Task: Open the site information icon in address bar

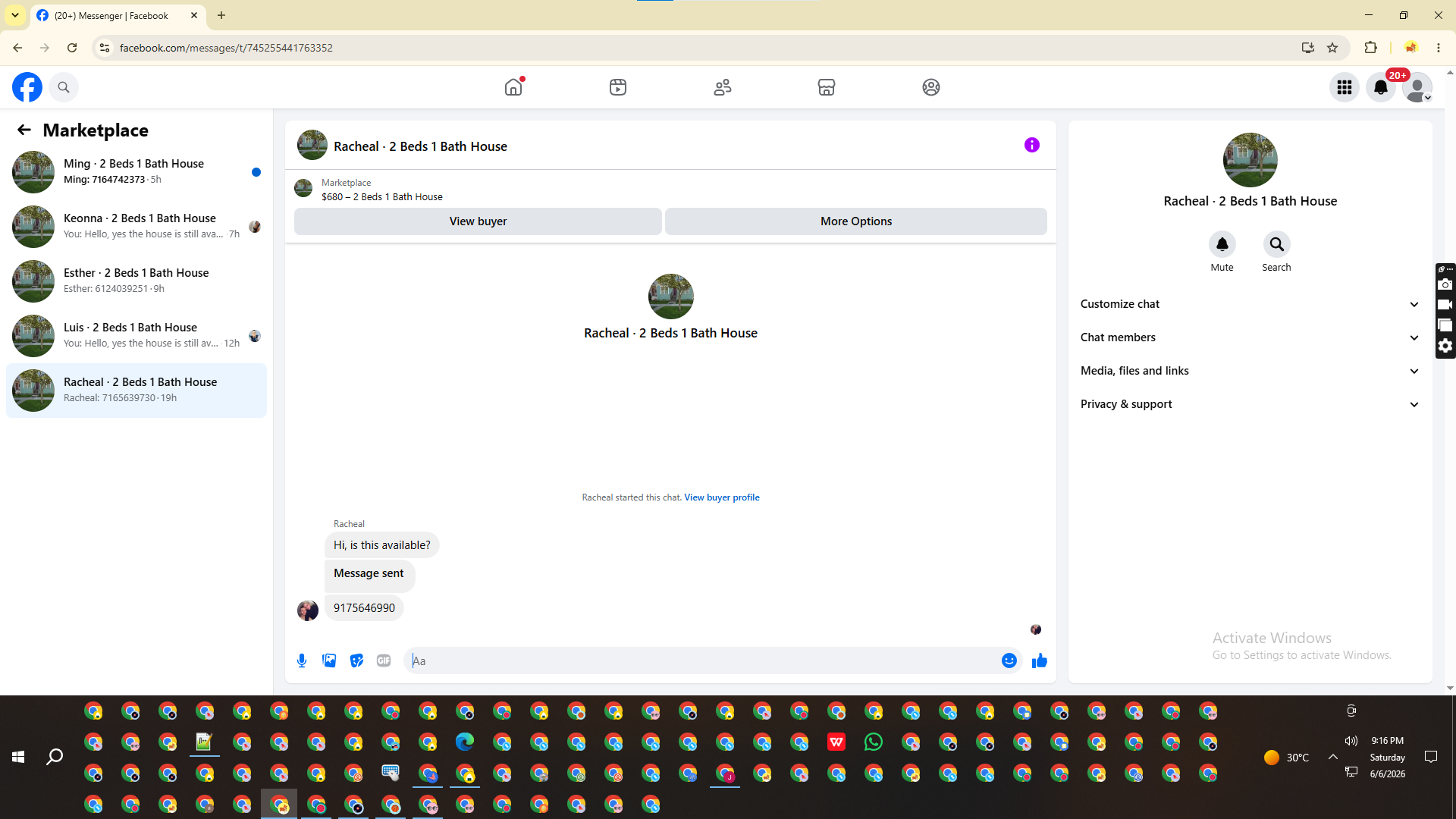Action: [105, 48]
